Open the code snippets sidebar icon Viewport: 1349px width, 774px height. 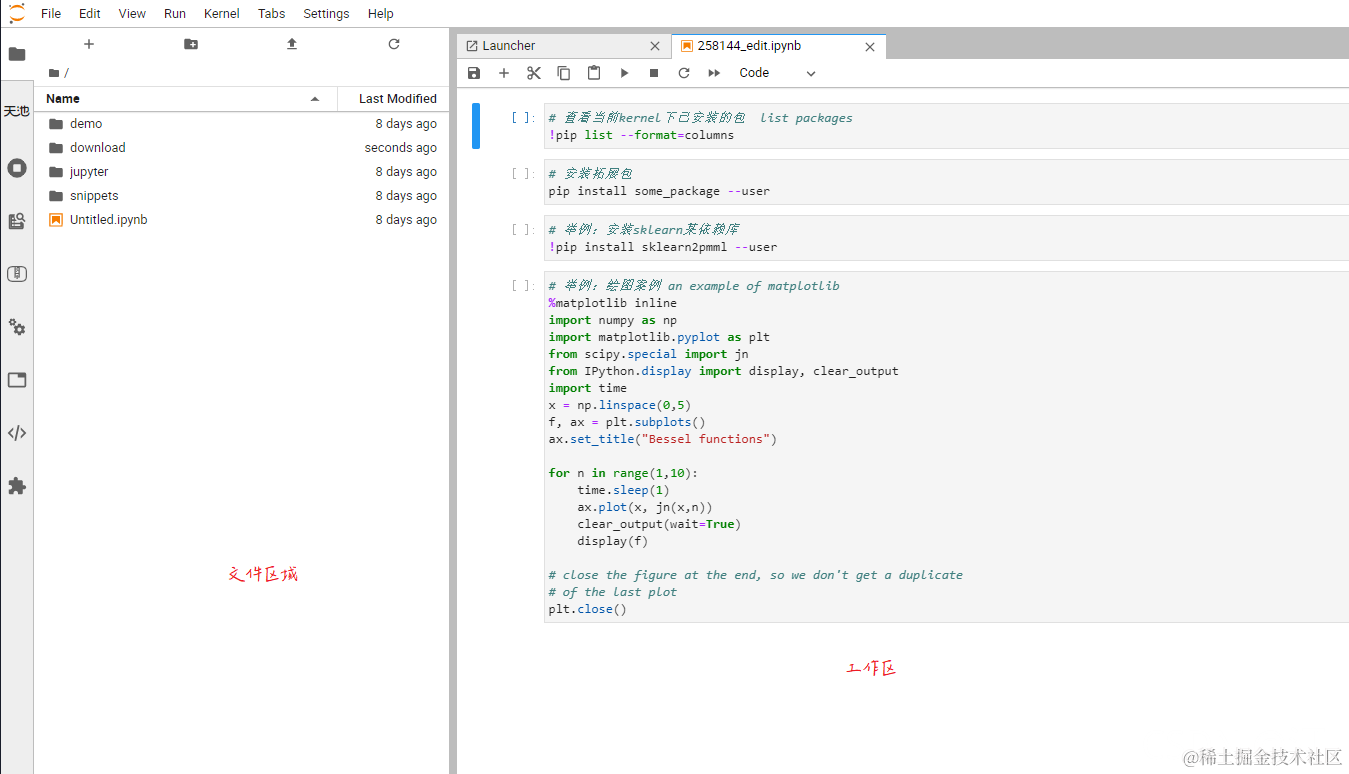click(x=17, y=433)
